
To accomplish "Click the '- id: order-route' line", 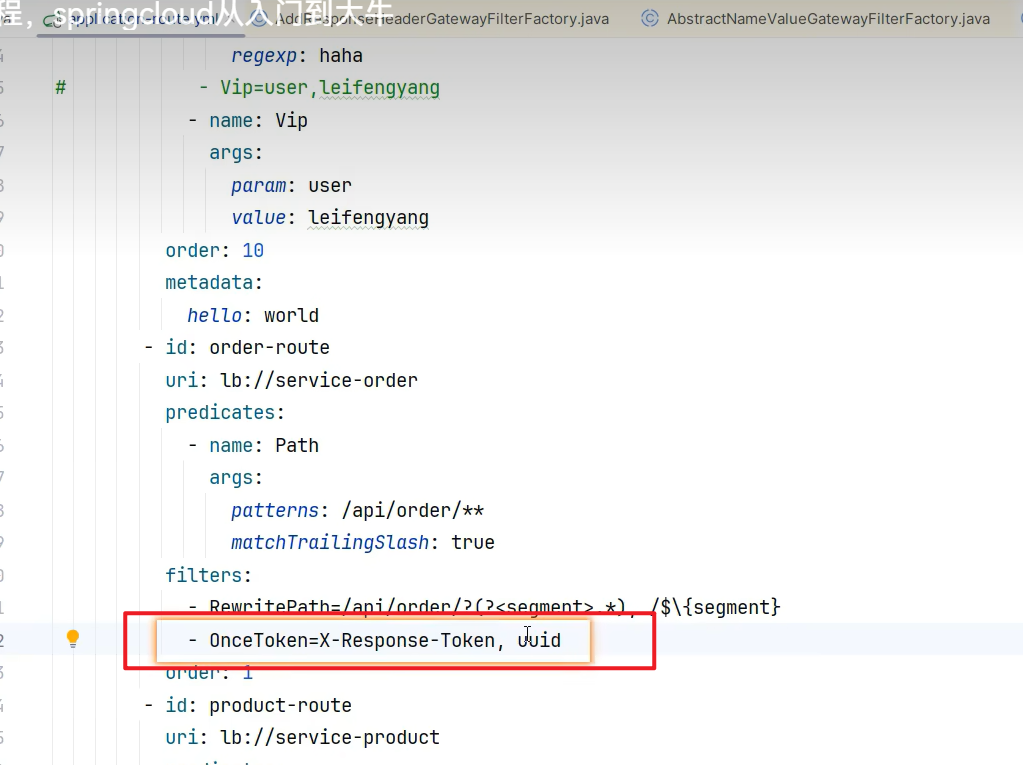I will point(237,347).
